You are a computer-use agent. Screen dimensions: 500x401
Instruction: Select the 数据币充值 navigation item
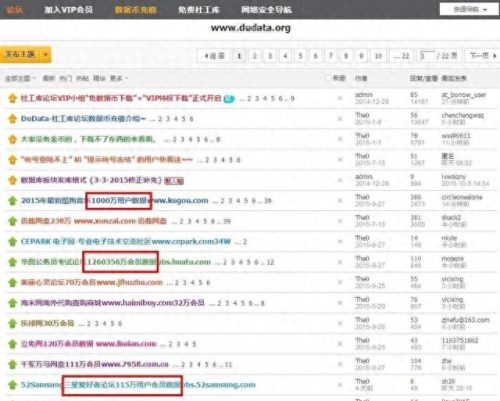coord(136,10)
